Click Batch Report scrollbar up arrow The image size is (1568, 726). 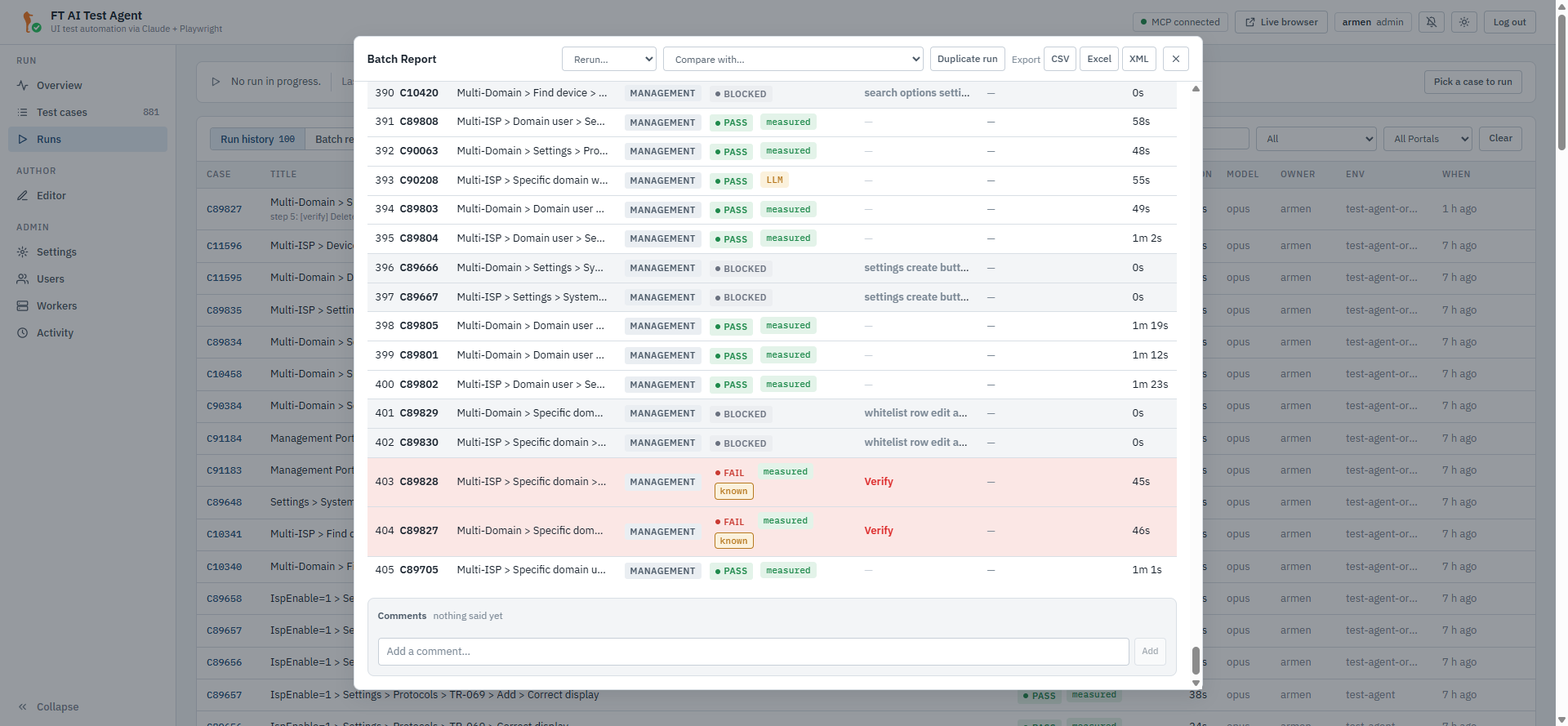1195,89
